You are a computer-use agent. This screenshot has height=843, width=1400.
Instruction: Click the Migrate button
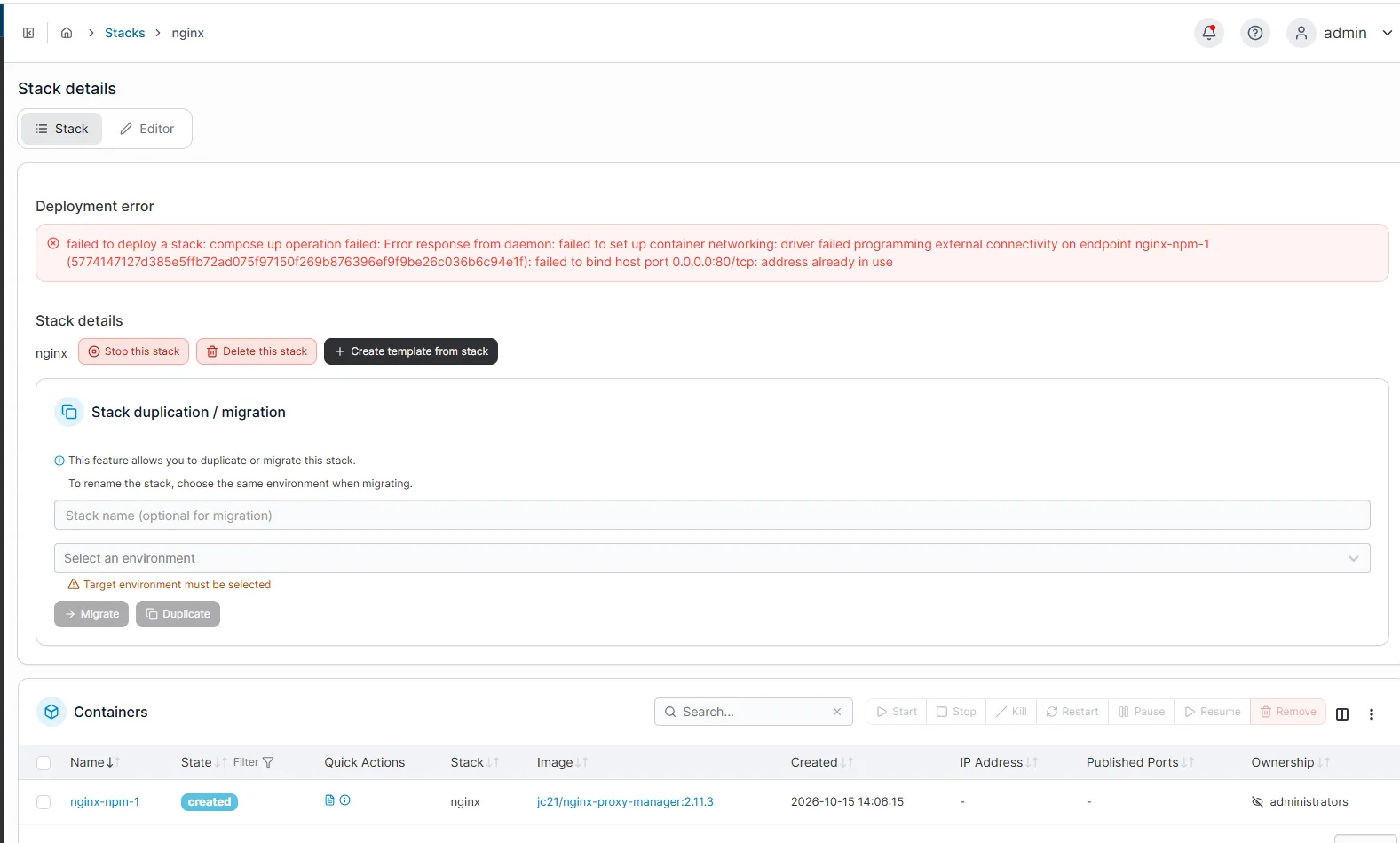click(91, 614)
